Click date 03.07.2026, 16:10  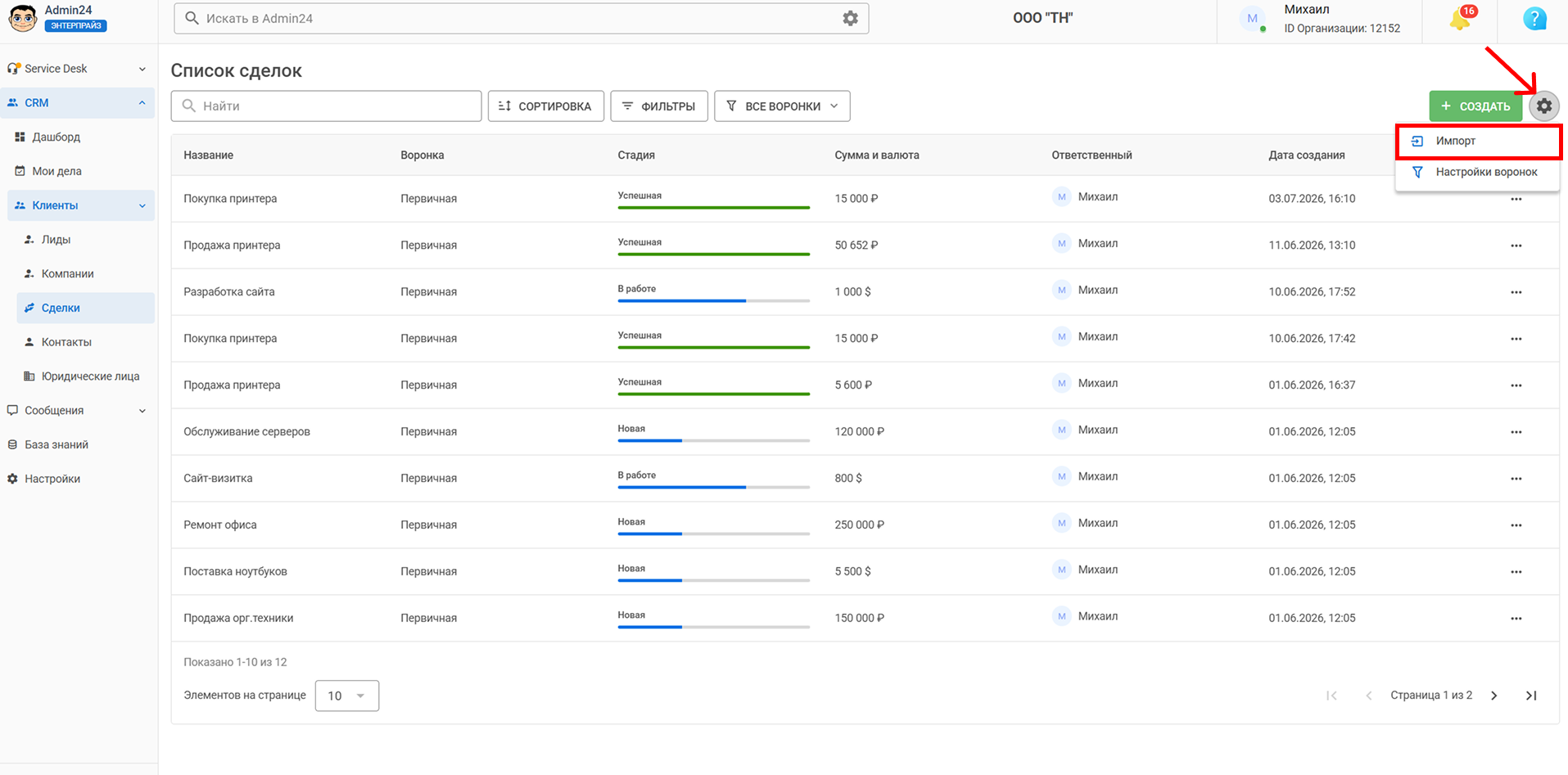coord(1312,199)
